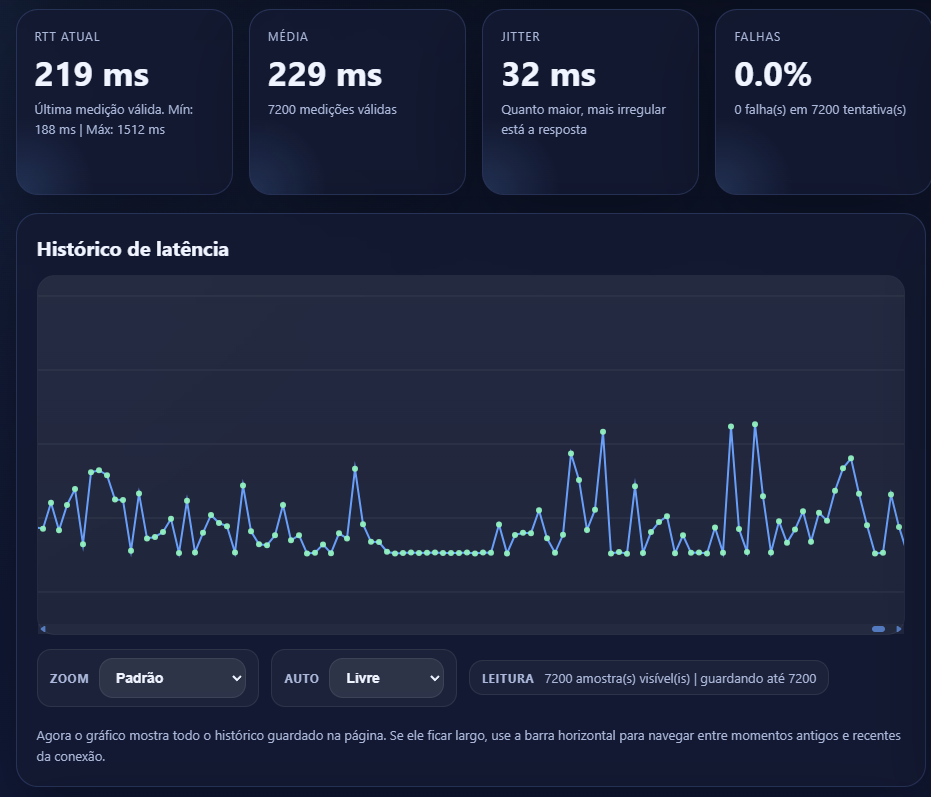The image size is (931, 797).
Task: Click the 229 ms average value
Action: [325, 75]
